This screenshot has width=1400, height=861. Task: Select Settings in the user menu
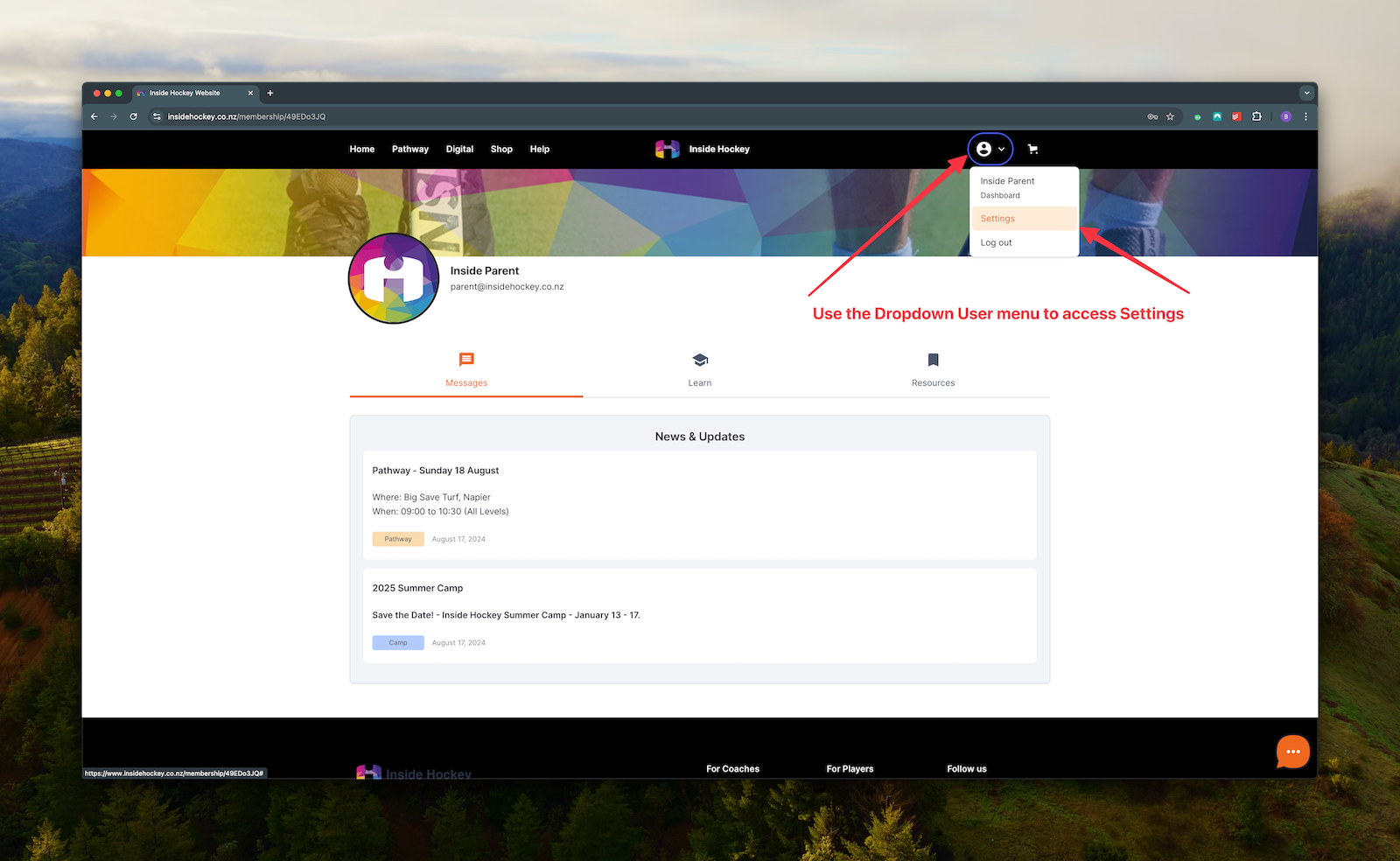coord(1024,219)
